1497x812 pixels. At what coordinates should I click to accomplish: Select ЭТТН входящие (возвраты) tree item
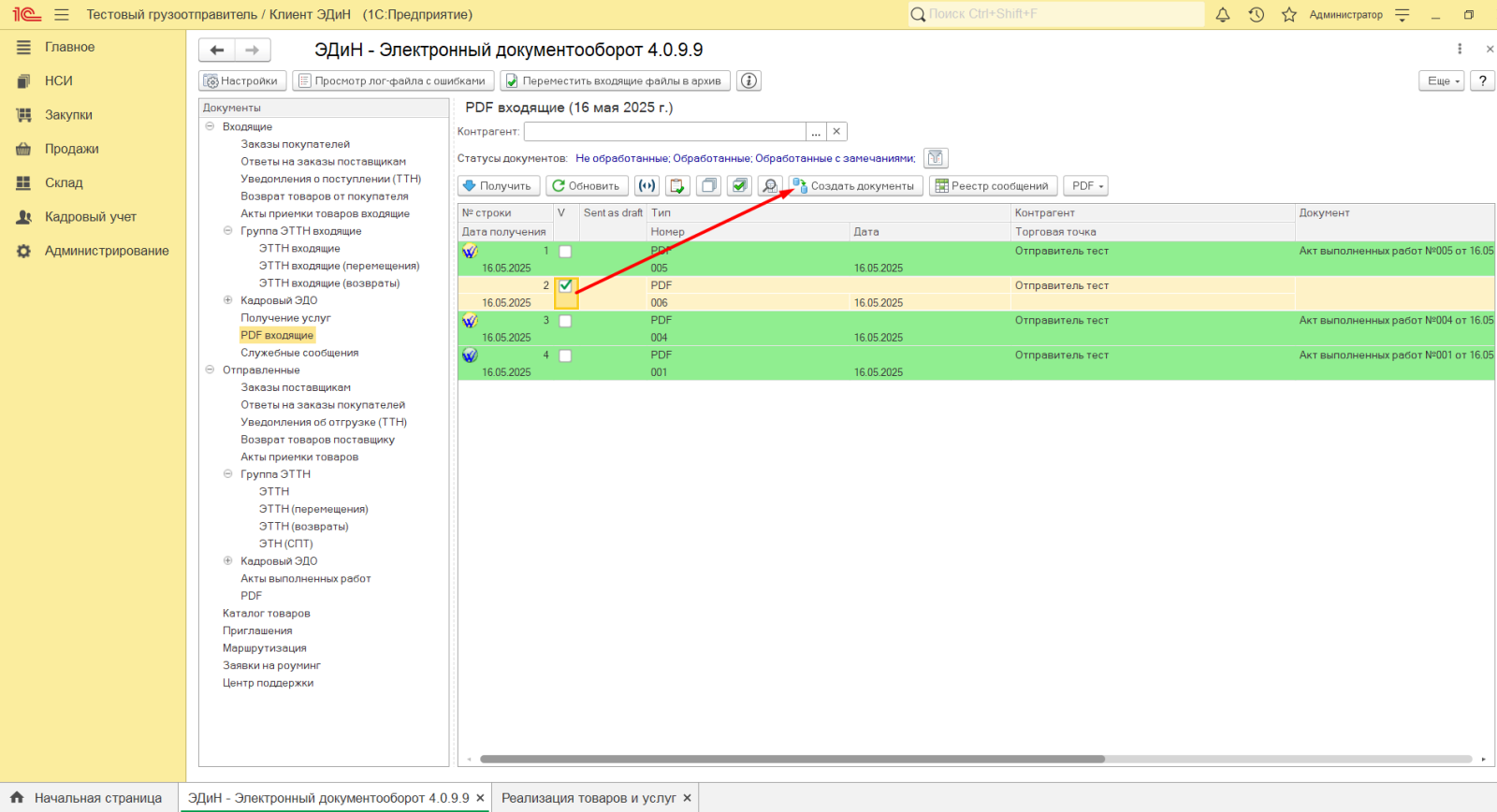pos(329,283)
